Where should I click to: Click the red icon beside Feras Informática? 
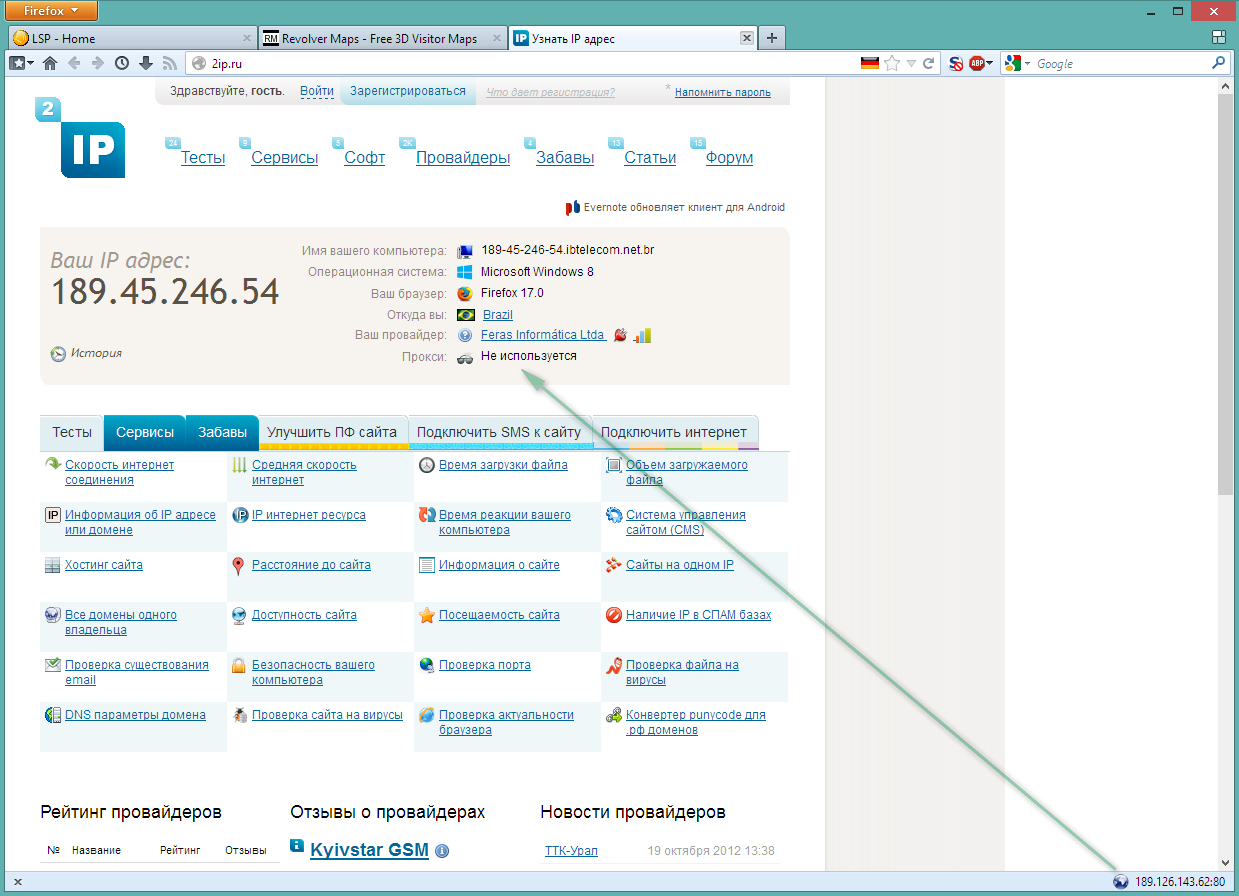click(620, 335)
